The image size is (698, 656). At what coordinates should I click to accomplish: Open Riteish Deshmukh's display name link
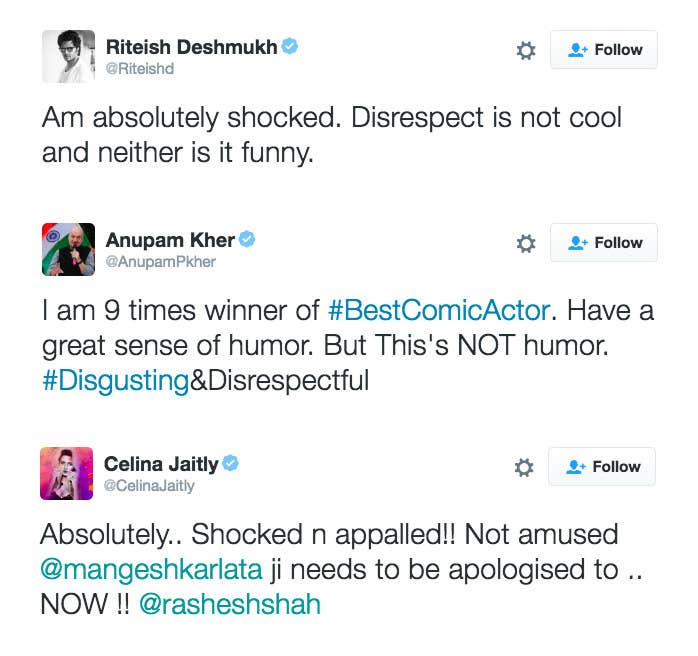pos(191,47)
